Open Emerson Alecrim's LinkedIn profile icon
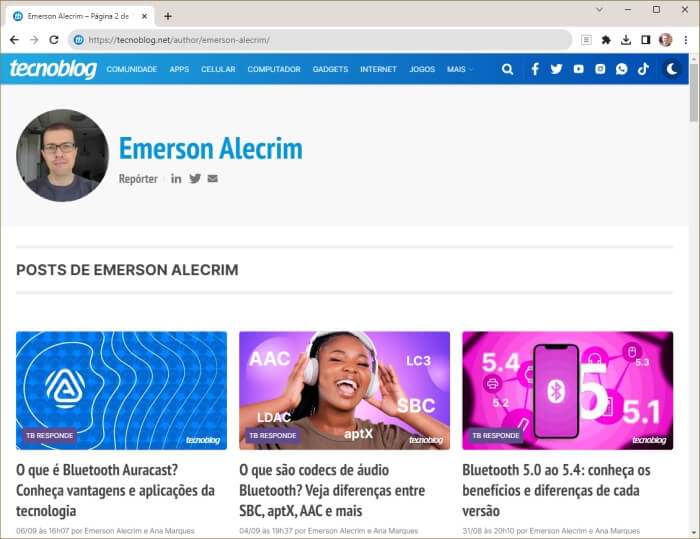Viewport: 700px width, 539px height. pos(176,179)
